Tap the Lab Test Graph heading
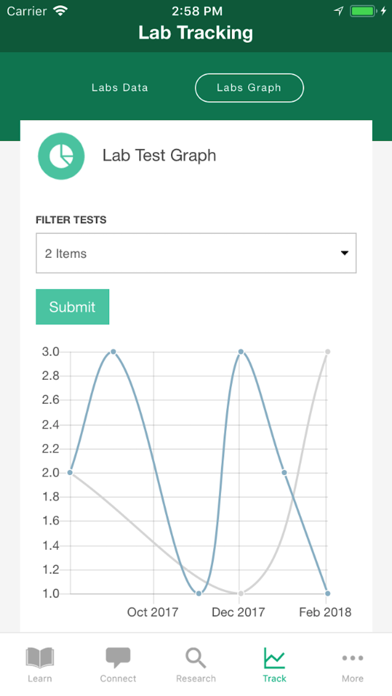This screenshot has height=696, width=392. 159,155
